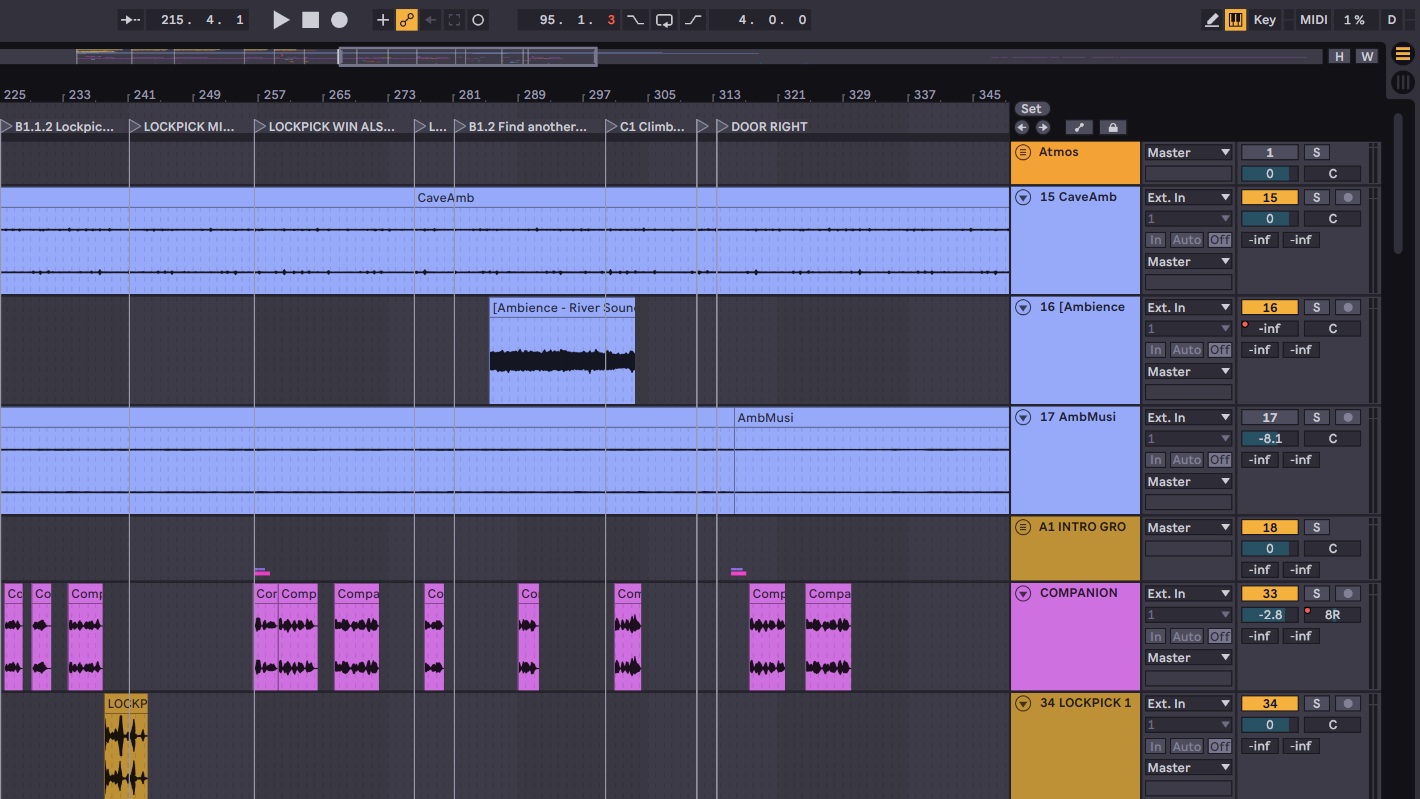This screenshot has width=1420, height=799.
Task: Click the MIDI Arrangement Overdub plus icon
Action: pos(383,20)
